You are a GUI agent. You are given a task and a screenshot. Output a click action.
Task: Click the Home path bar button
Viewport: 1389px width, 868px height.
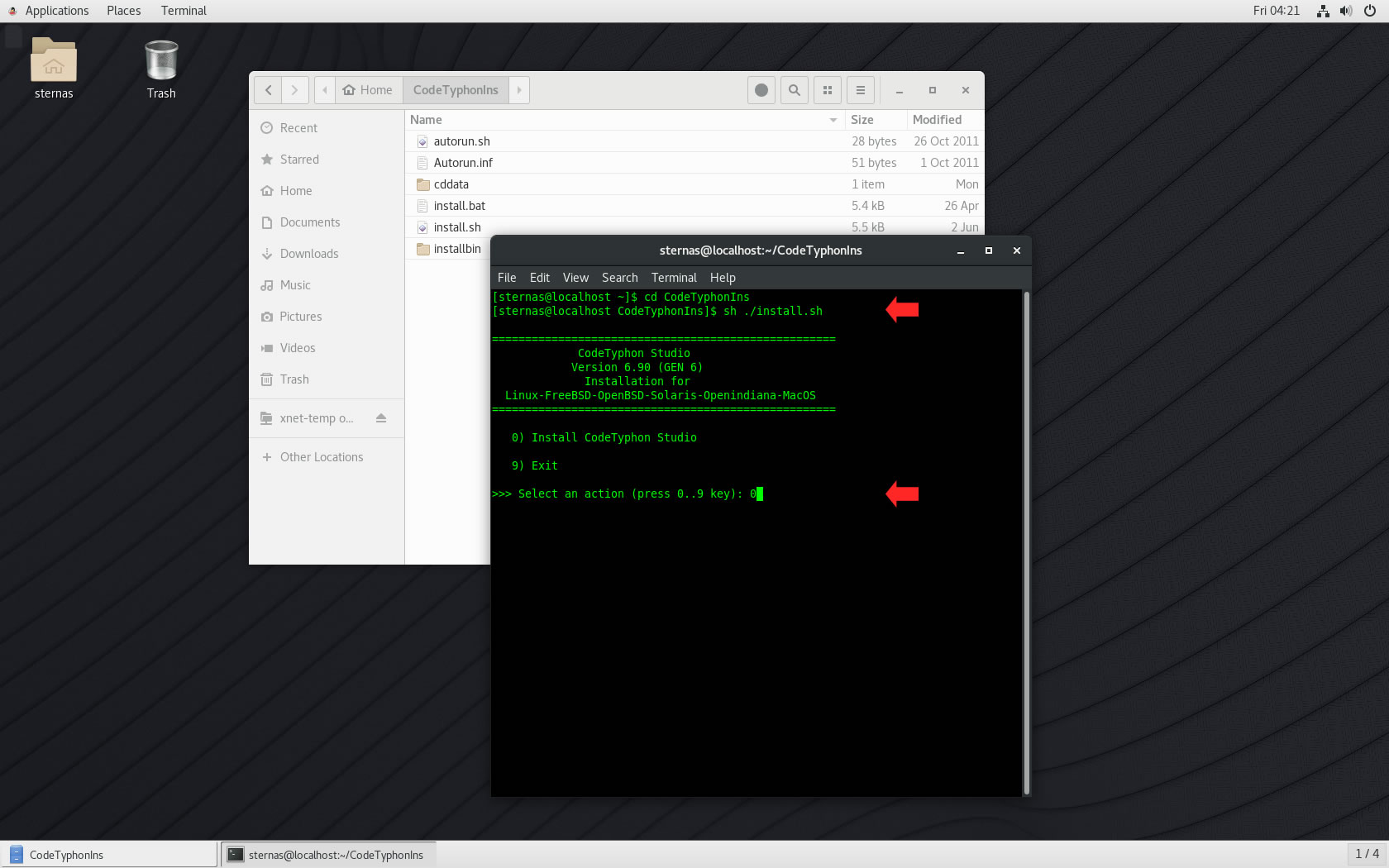368,90
